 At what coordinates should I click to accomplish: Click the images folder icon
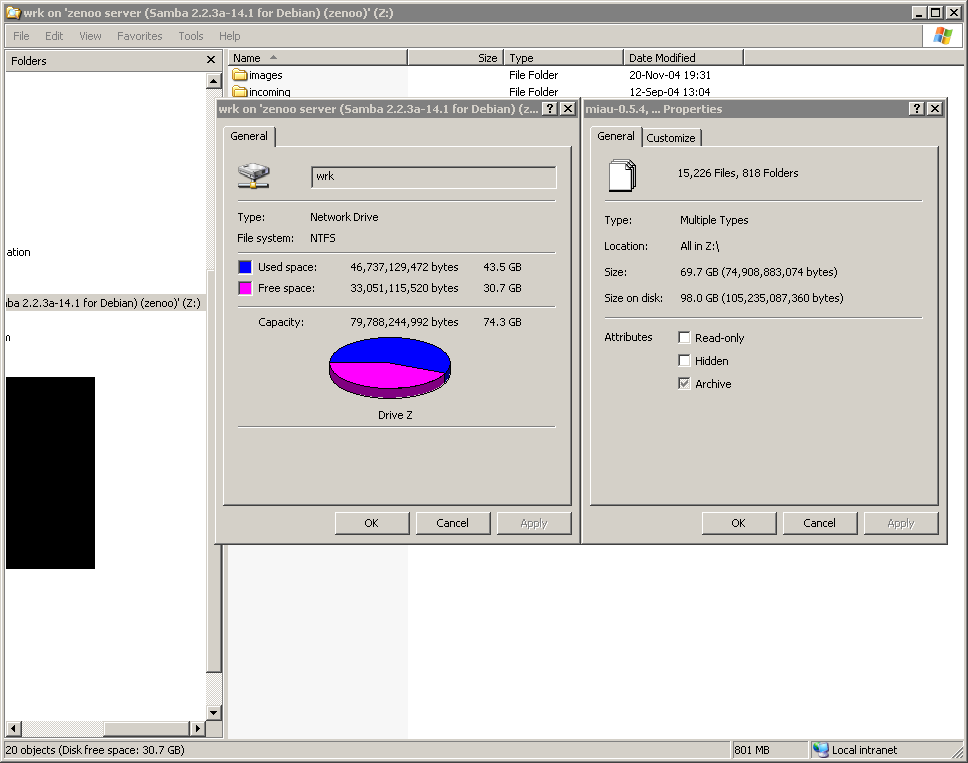pos(240,75)
